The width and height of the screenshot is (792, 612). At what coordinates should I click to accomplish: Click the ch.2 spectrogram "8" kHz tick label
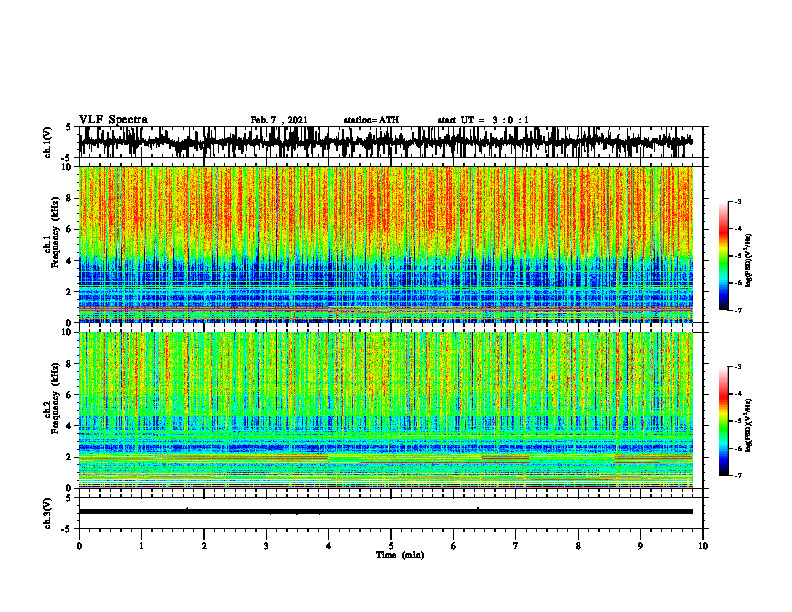tap(69, 364)
